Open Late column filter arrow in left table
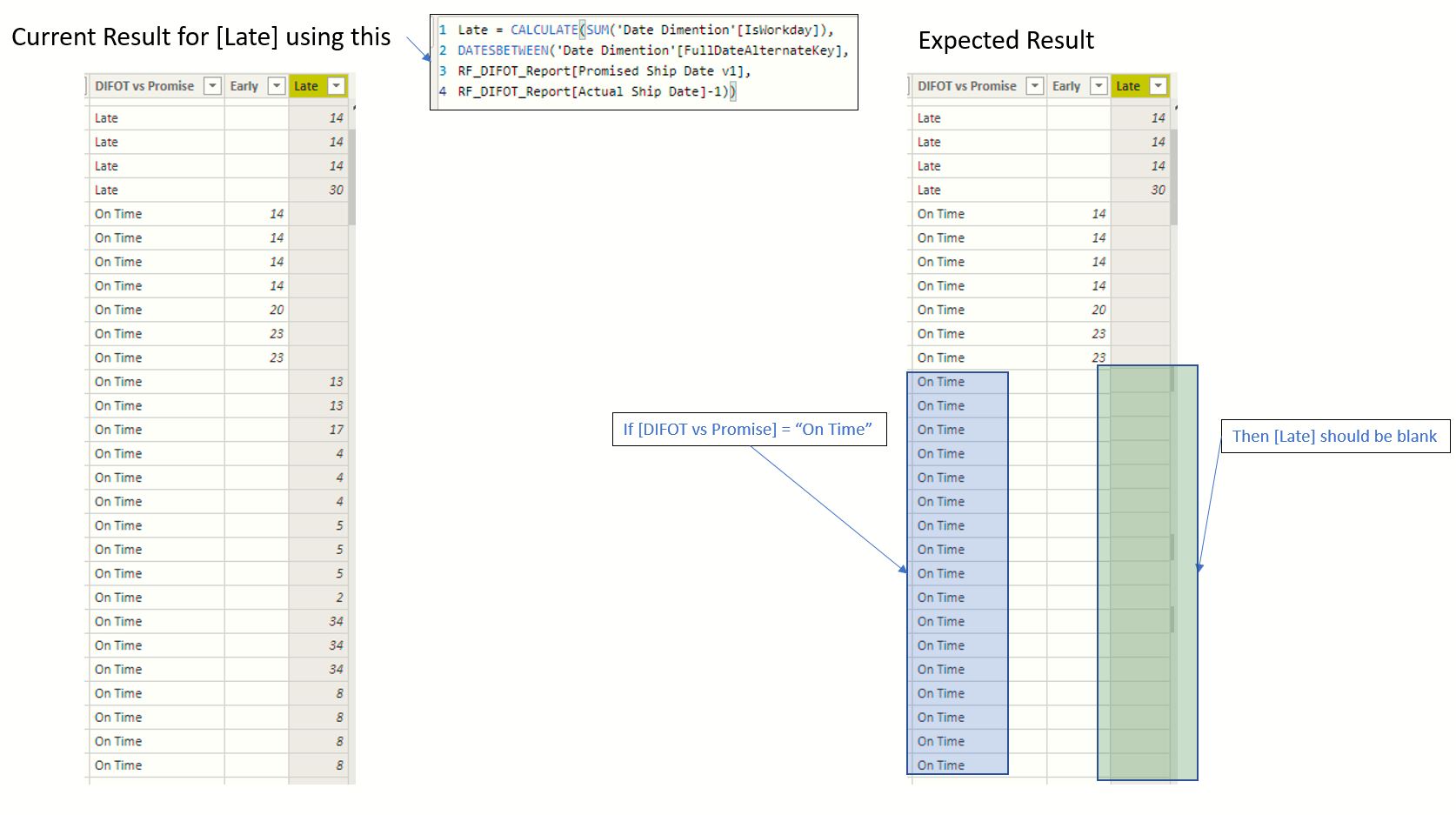 pos(336,85)
